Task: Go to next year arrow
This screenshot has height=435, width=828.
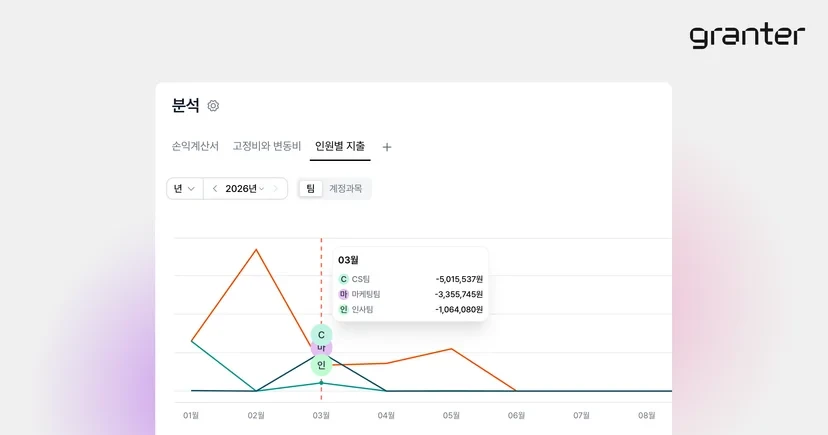Action: (x=275, y=188)
